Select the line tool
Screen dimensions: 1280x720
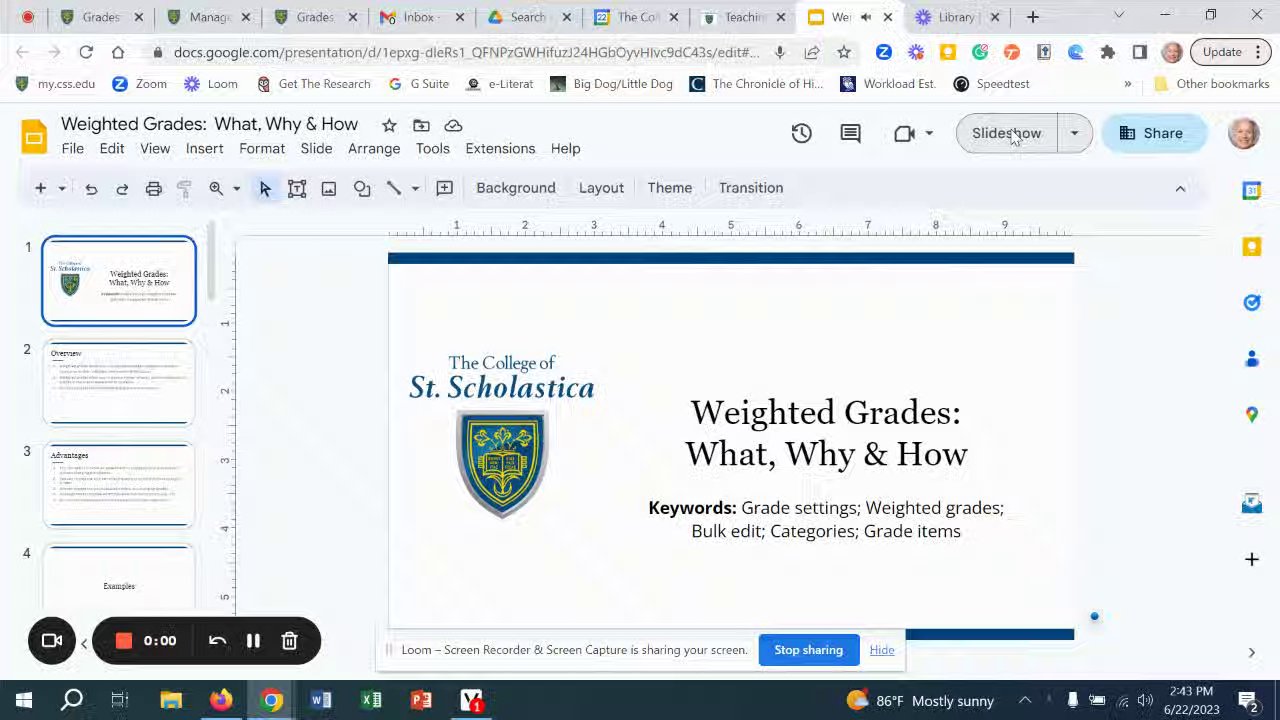(394, 188)
